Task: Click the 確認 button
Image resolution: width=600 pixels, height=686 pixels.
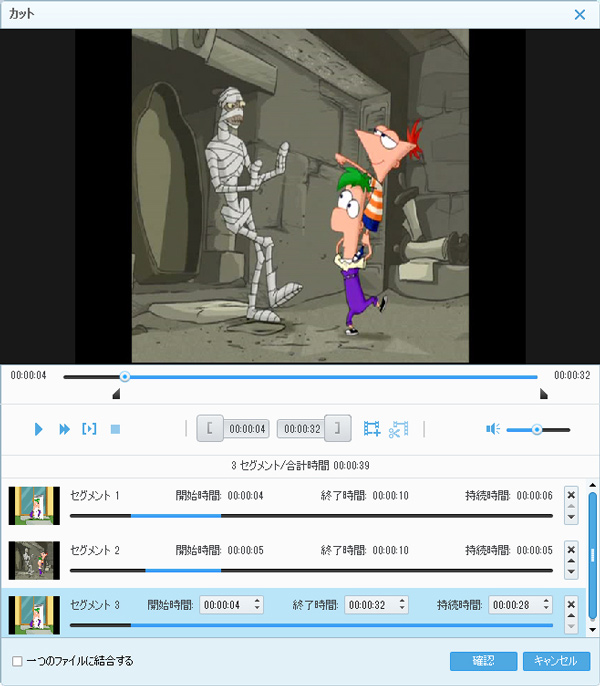Action: [x=483, y=661]
